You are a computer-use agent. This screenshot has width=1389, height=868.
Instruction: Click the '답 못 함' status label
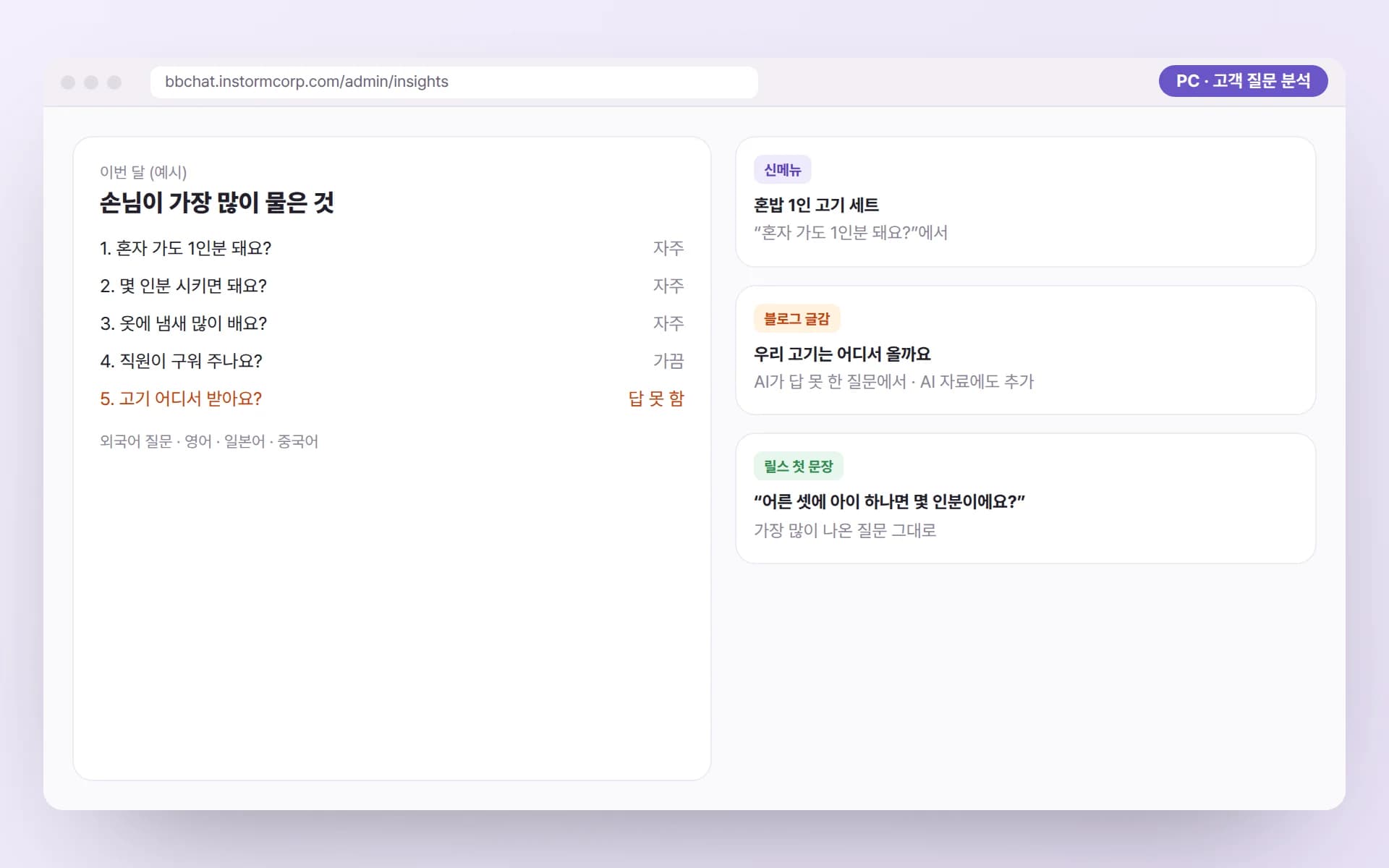coord(656,399)
